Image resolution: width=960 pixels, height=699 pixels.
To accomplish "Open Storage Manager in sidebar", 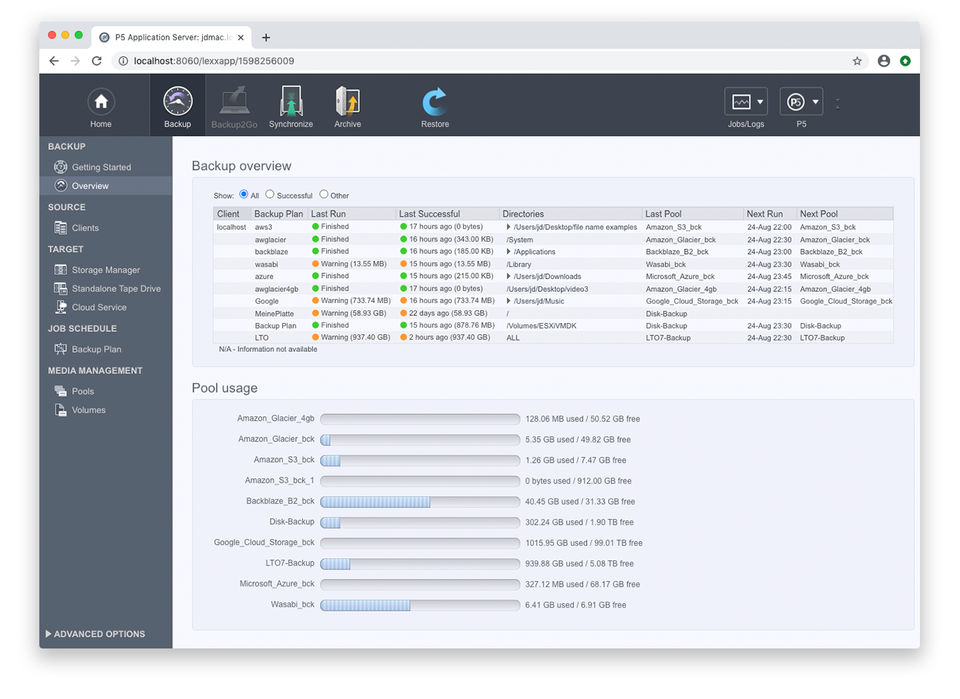I will pyautogui.click(x=105, y=270).
